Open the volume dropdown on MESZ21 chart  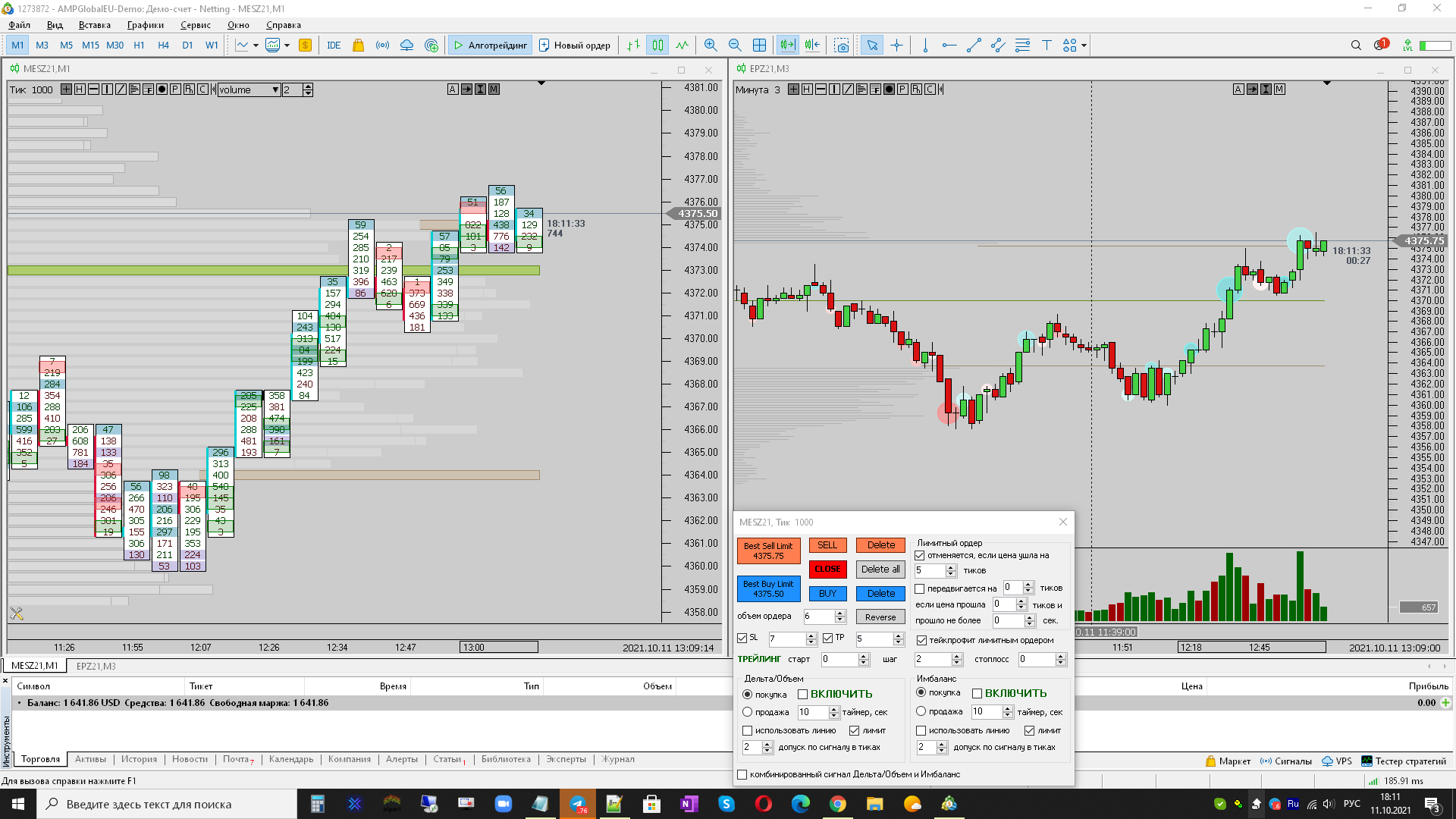275,89
